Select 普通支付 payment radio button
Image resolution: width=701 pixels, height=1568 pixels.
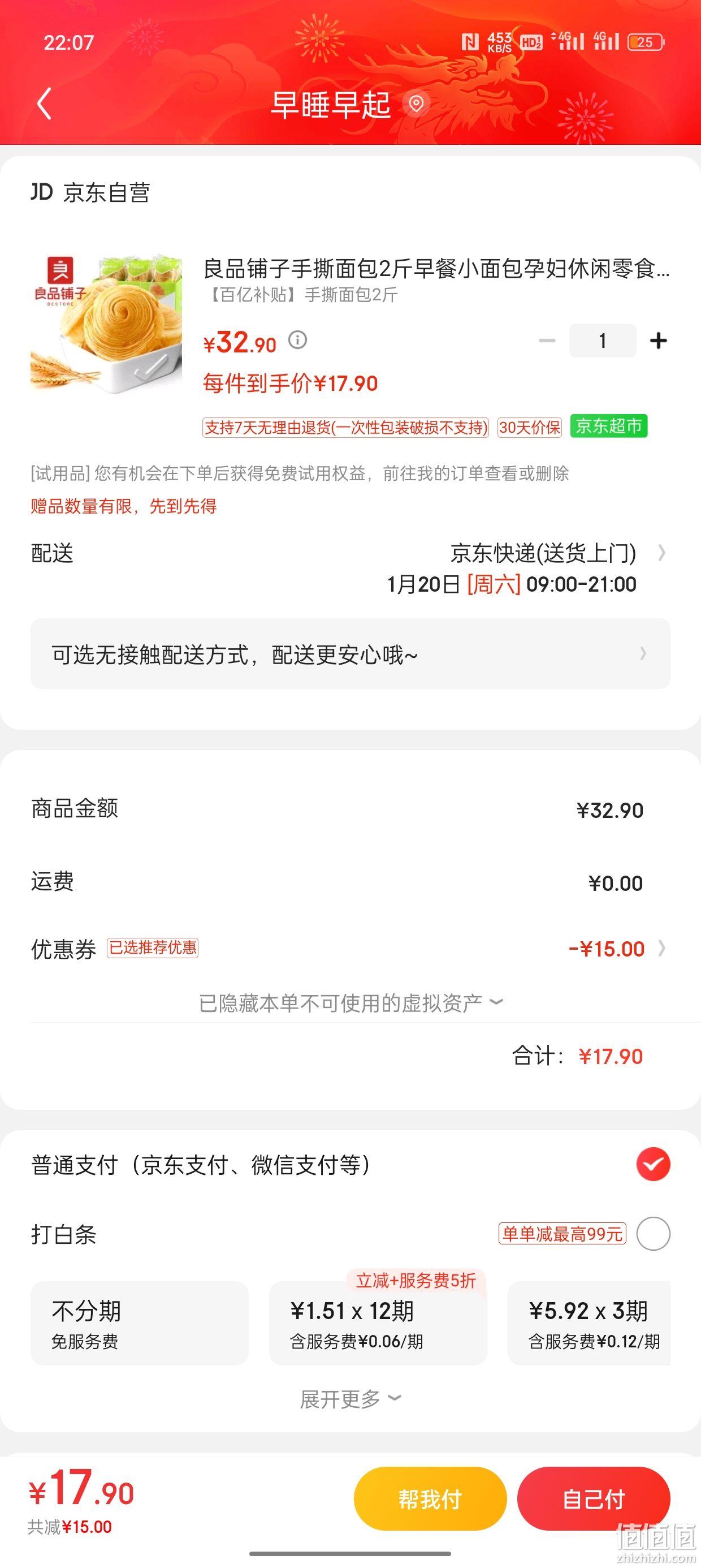653,1165
